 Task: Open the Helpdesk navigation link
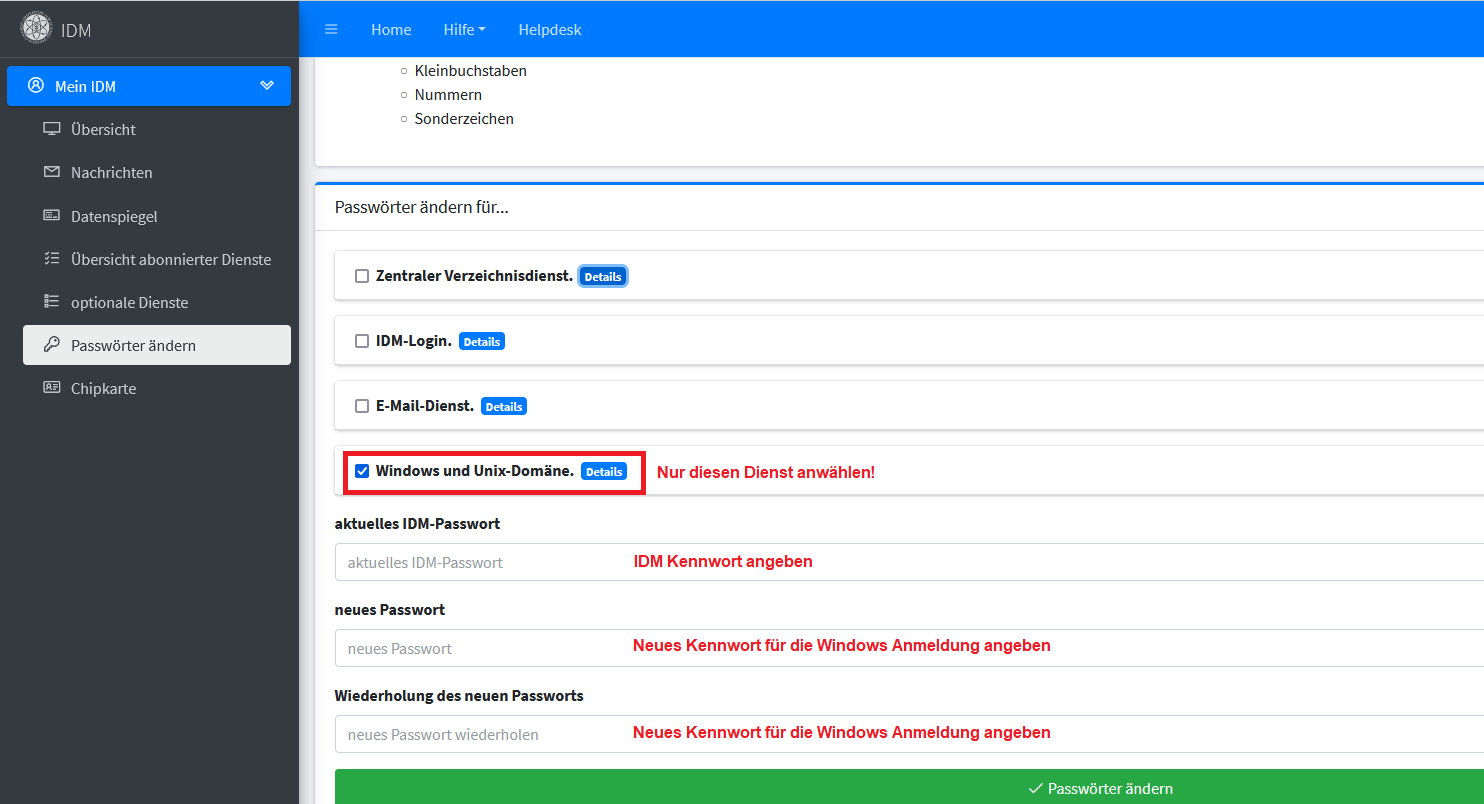click(x=549, y=30)
